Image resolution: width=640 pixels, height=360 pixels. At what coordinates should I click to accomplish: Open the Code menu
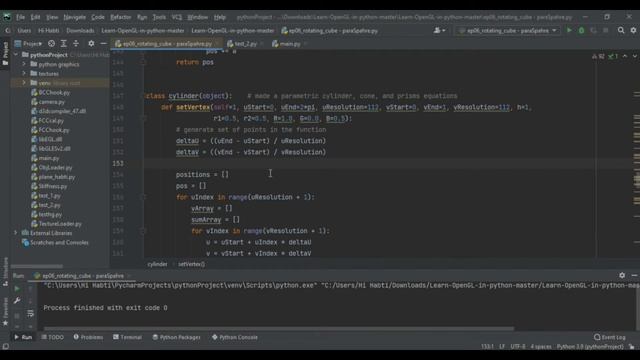pyautogui.click(x=98, y=17)
